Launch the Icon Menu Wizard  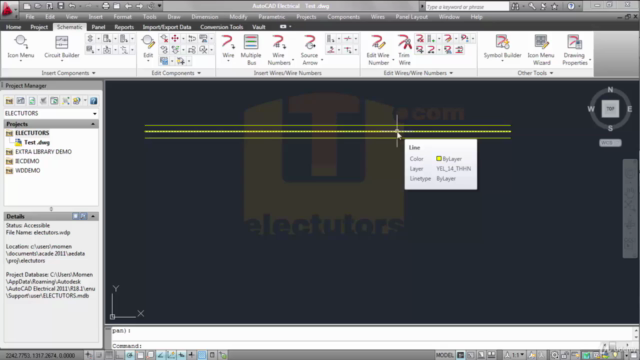[x=541, y=50]
